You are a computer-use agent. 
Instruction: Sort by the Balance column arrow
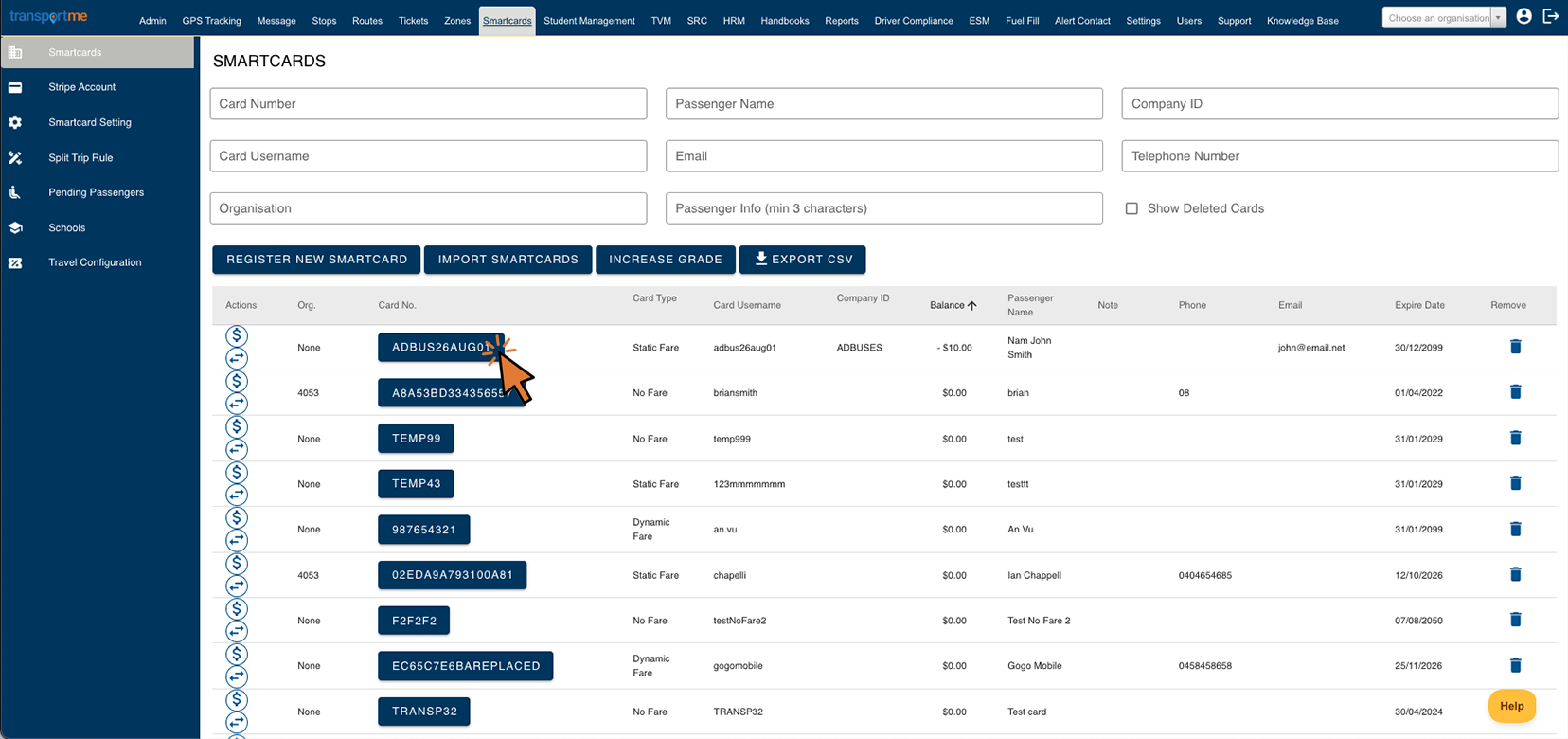click(x=972, y=305)
